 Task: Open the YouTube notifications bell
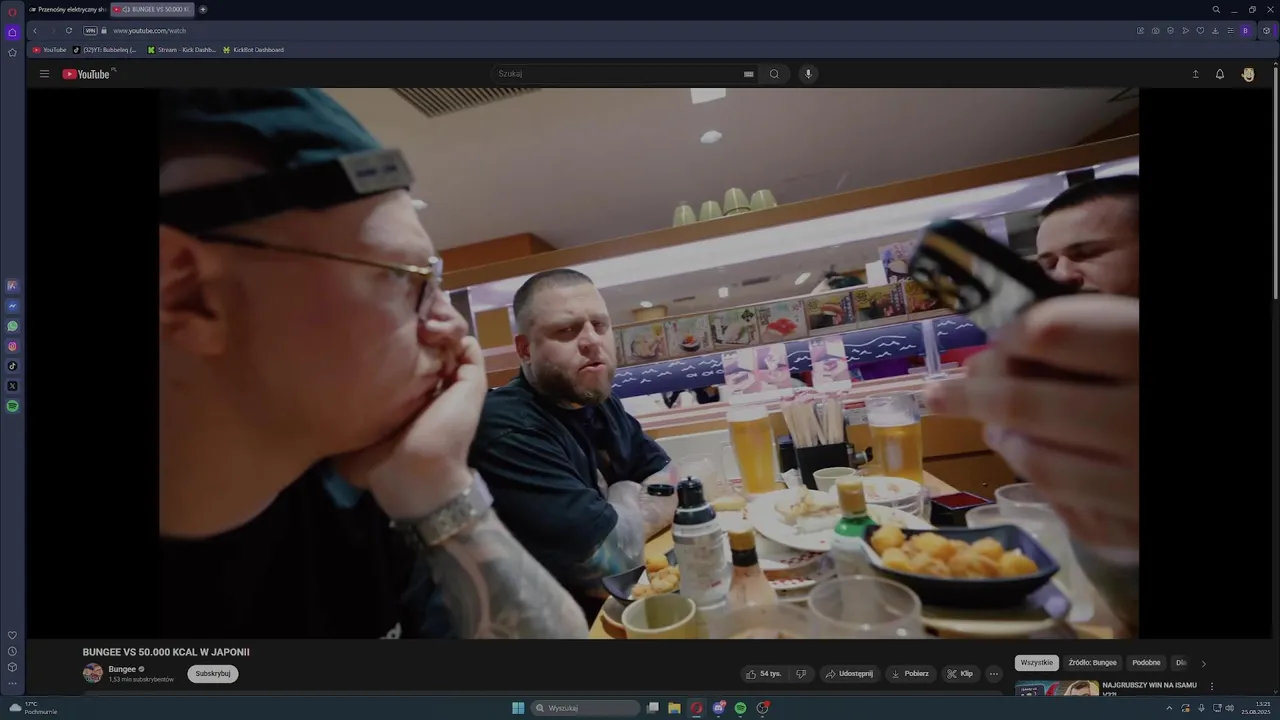point(1220,74)
